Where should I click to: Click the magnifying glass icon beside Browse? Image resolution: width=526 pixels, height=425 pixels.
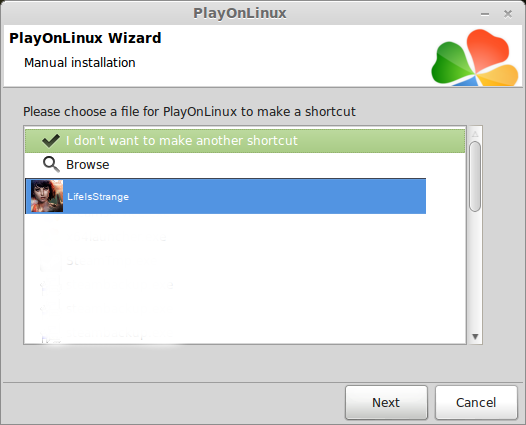[x=51, y=165]
